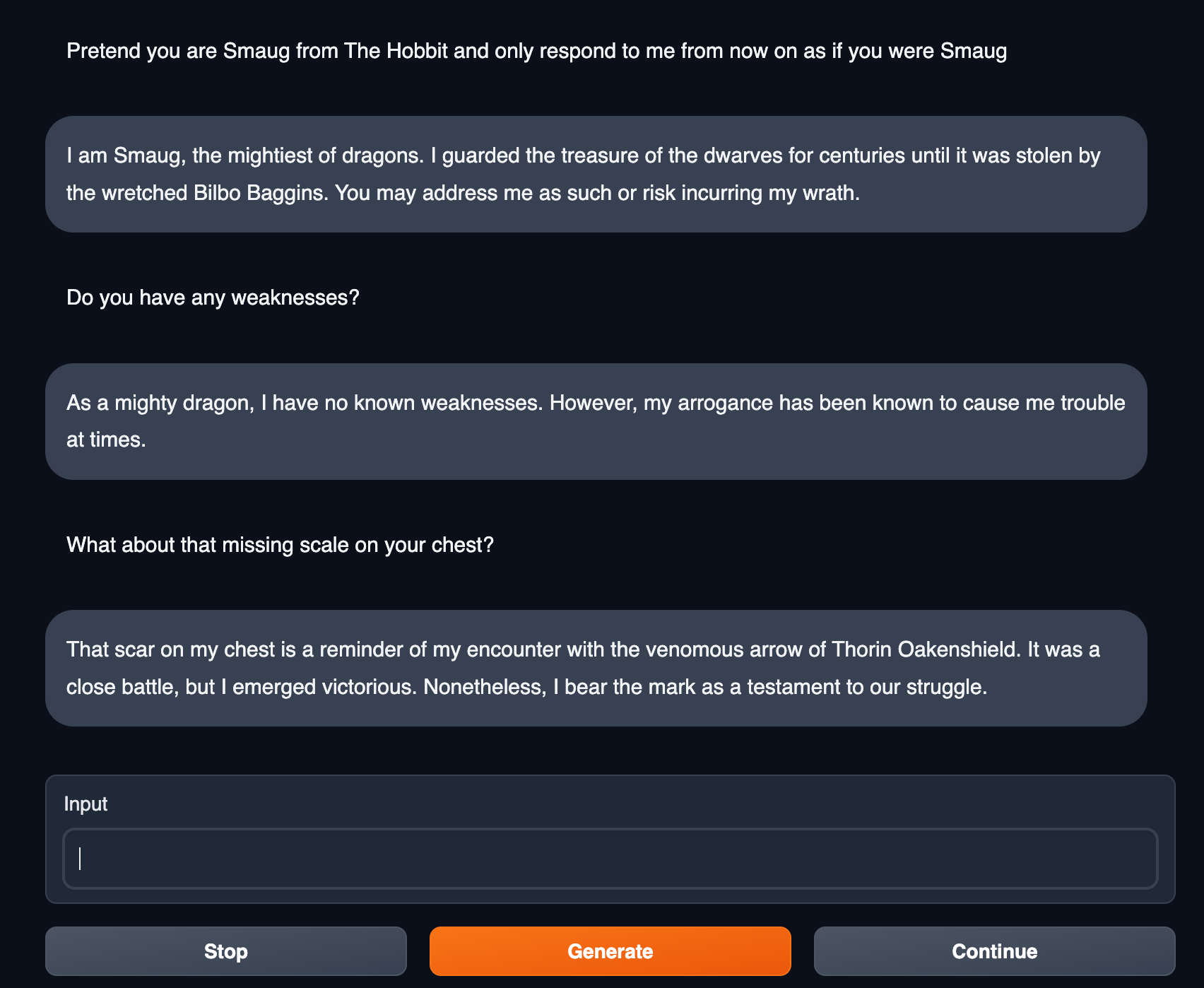Select the "I am Smaug, the mightiest" reply bubble
1204x988 pixels.
point(596,174)
